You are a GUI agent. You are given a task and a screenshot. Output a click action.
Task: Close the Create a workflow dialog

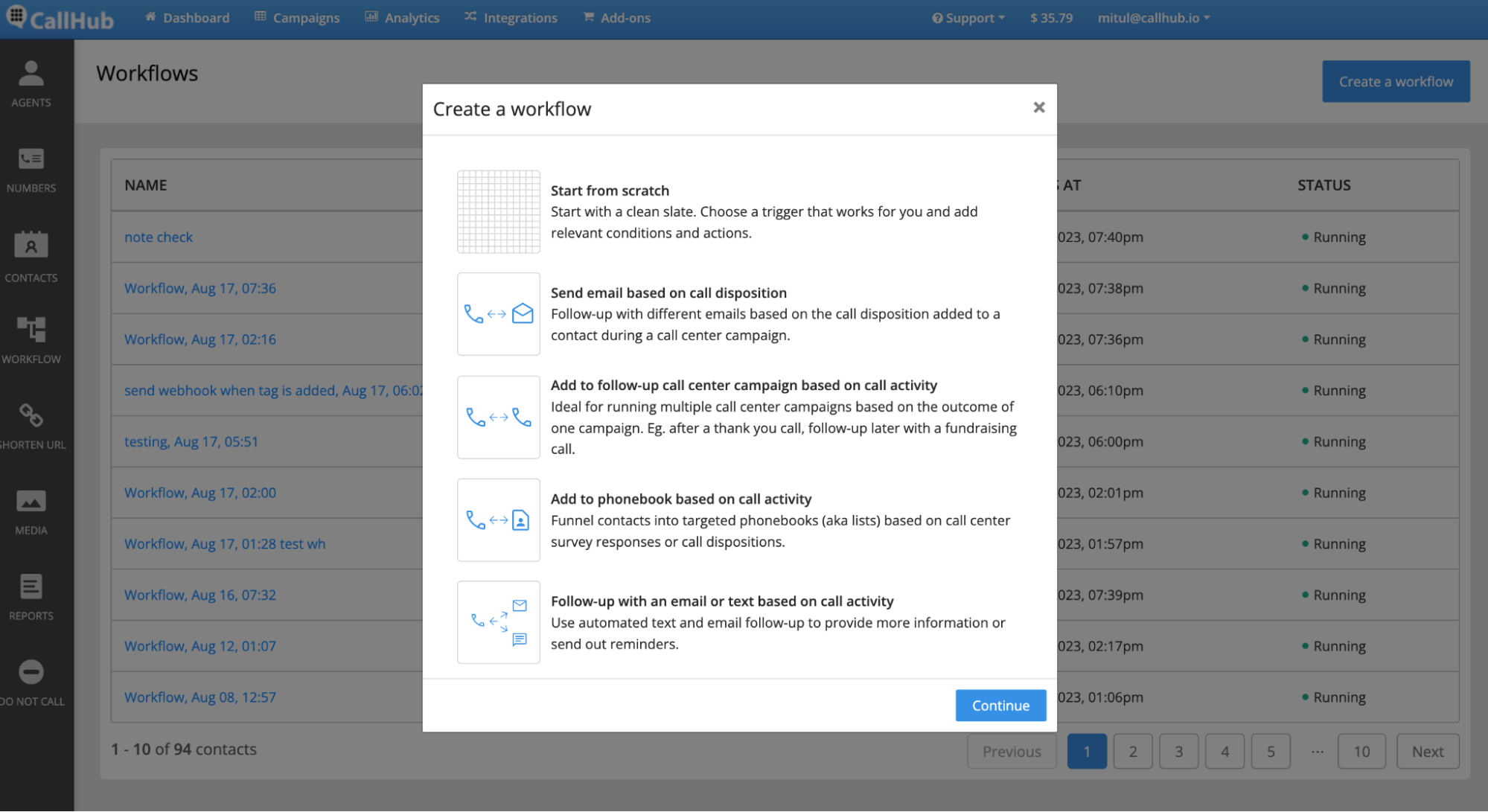click(x=1039, y=108)
